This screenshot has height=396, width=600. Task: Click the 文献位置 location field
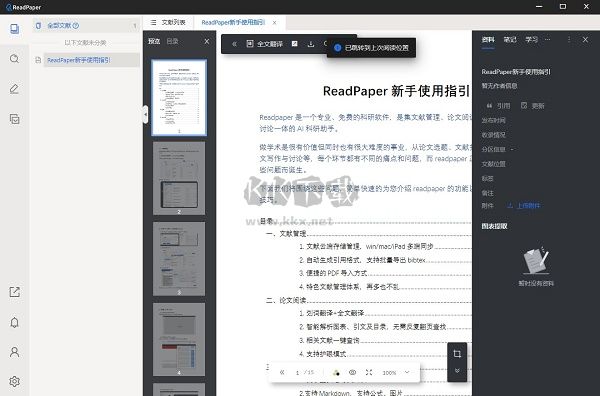pos(494,164)
